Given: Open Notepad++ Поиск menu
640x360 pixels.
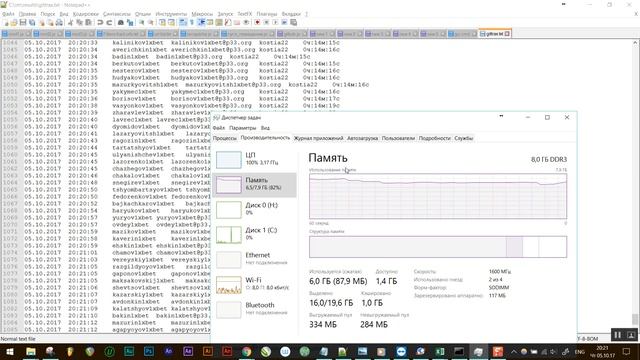Looking at the screenshot, I should coord(48,14).
